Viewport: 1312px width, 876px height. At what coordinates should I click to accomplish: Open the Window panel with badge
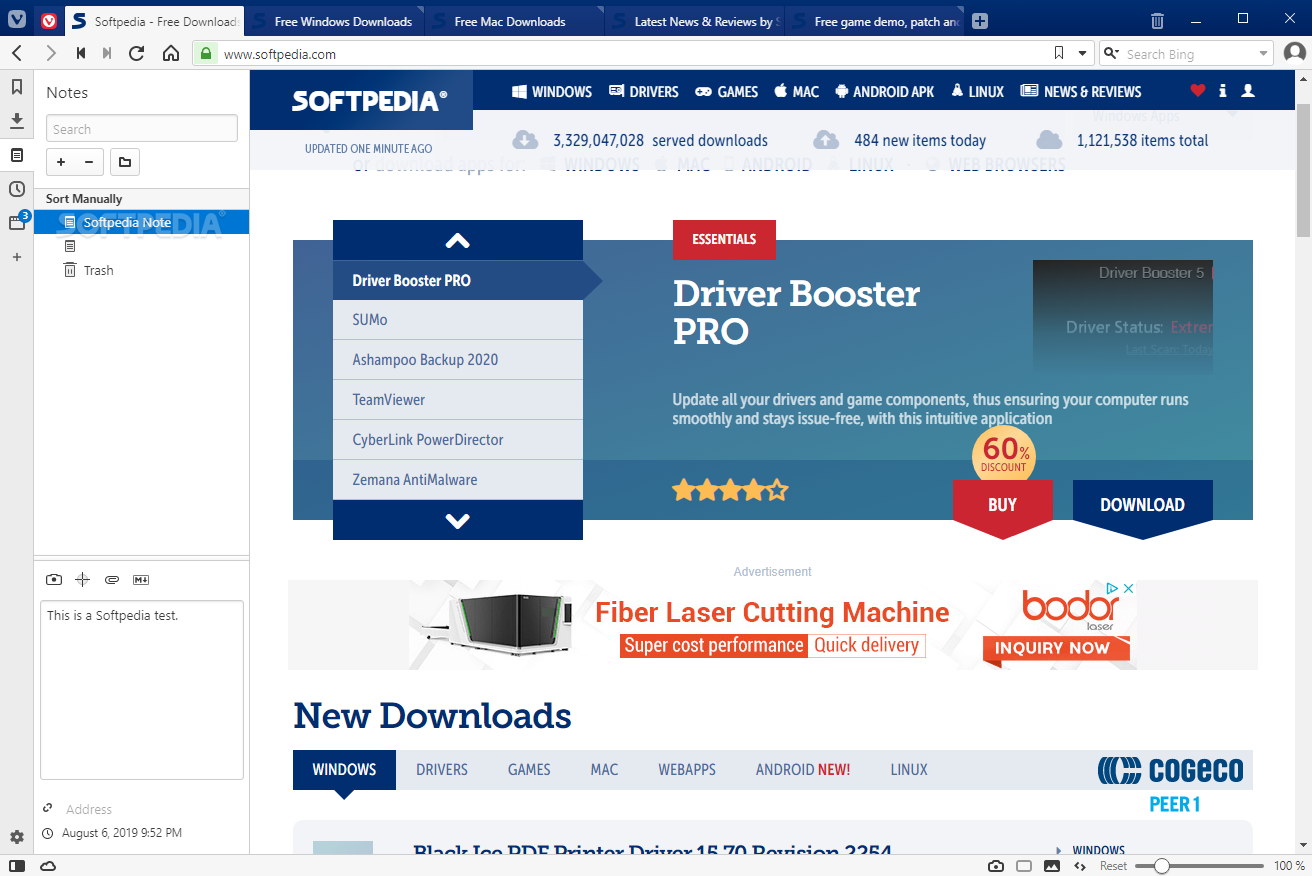[17, 222]
